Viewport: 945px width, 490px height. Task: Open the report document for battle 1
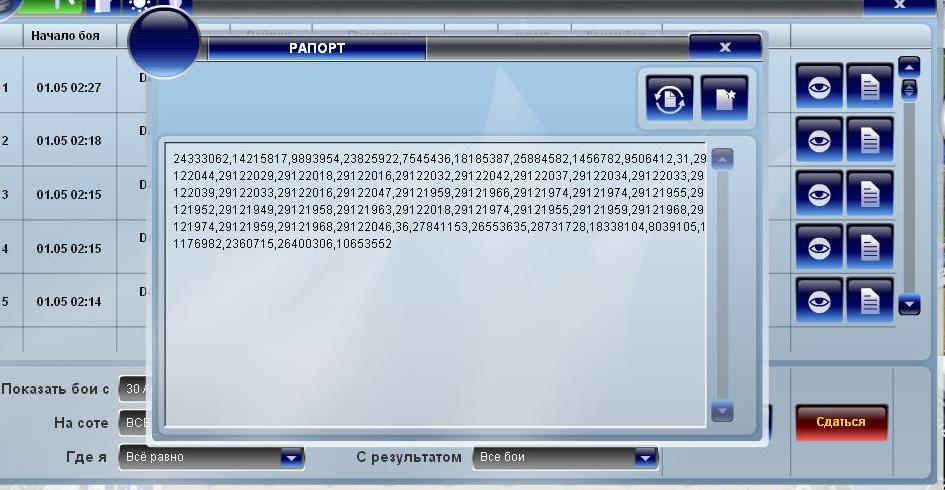(x=870, y=88)
